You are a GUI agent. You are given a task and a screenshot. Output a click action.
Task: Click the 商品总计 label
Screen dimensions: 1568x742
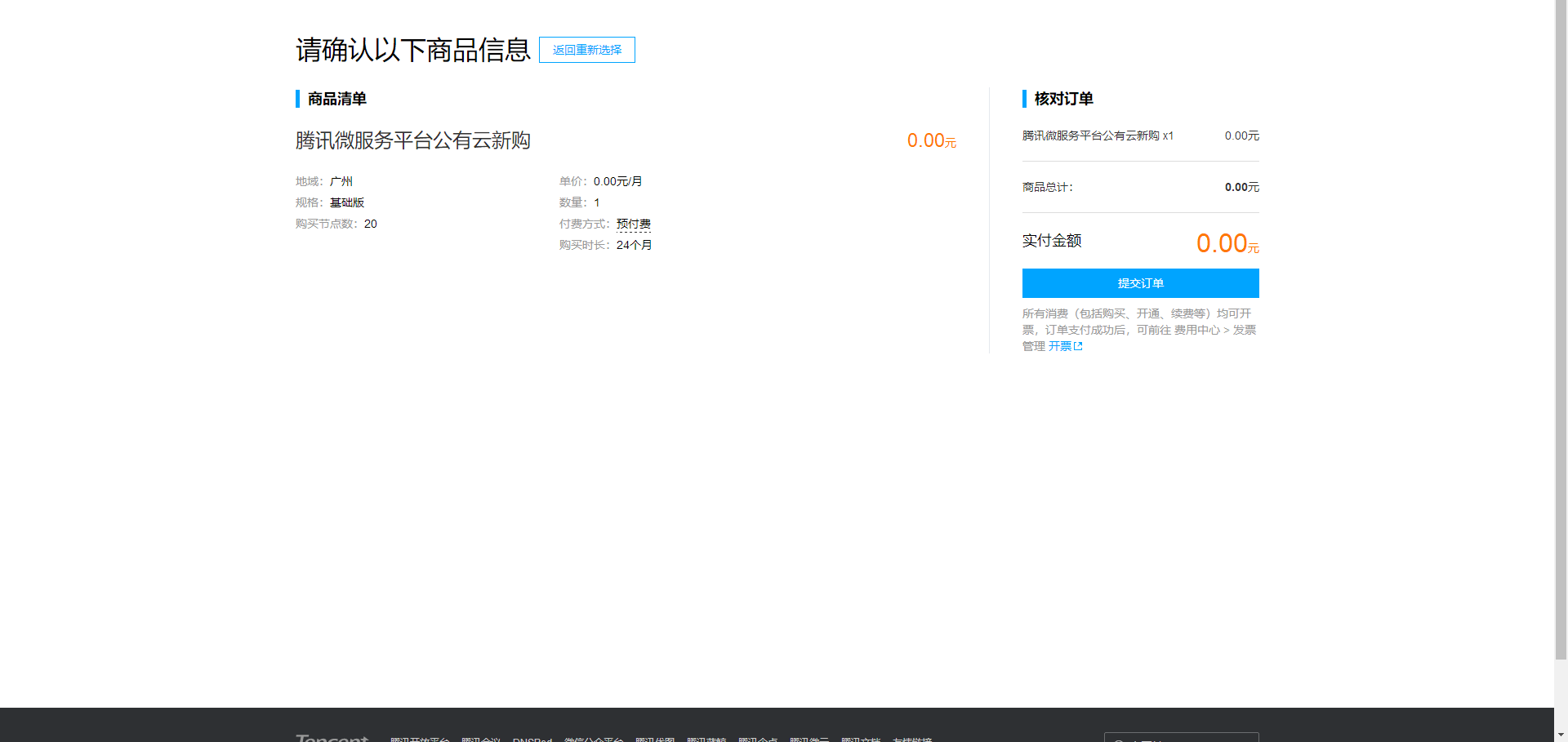pyautogui.click(x=1048, y=187)
